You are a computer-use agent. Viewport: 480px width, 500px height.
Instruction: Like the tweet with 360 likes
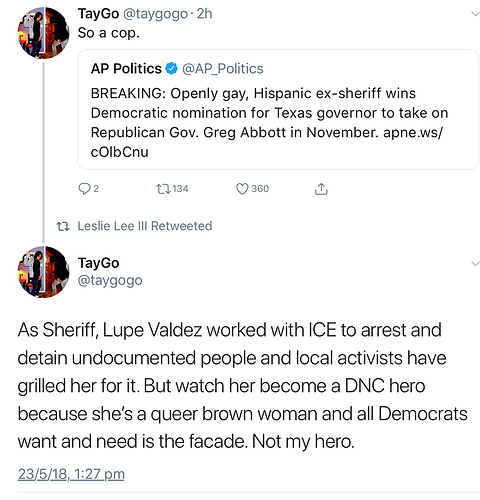coord(242,189)
